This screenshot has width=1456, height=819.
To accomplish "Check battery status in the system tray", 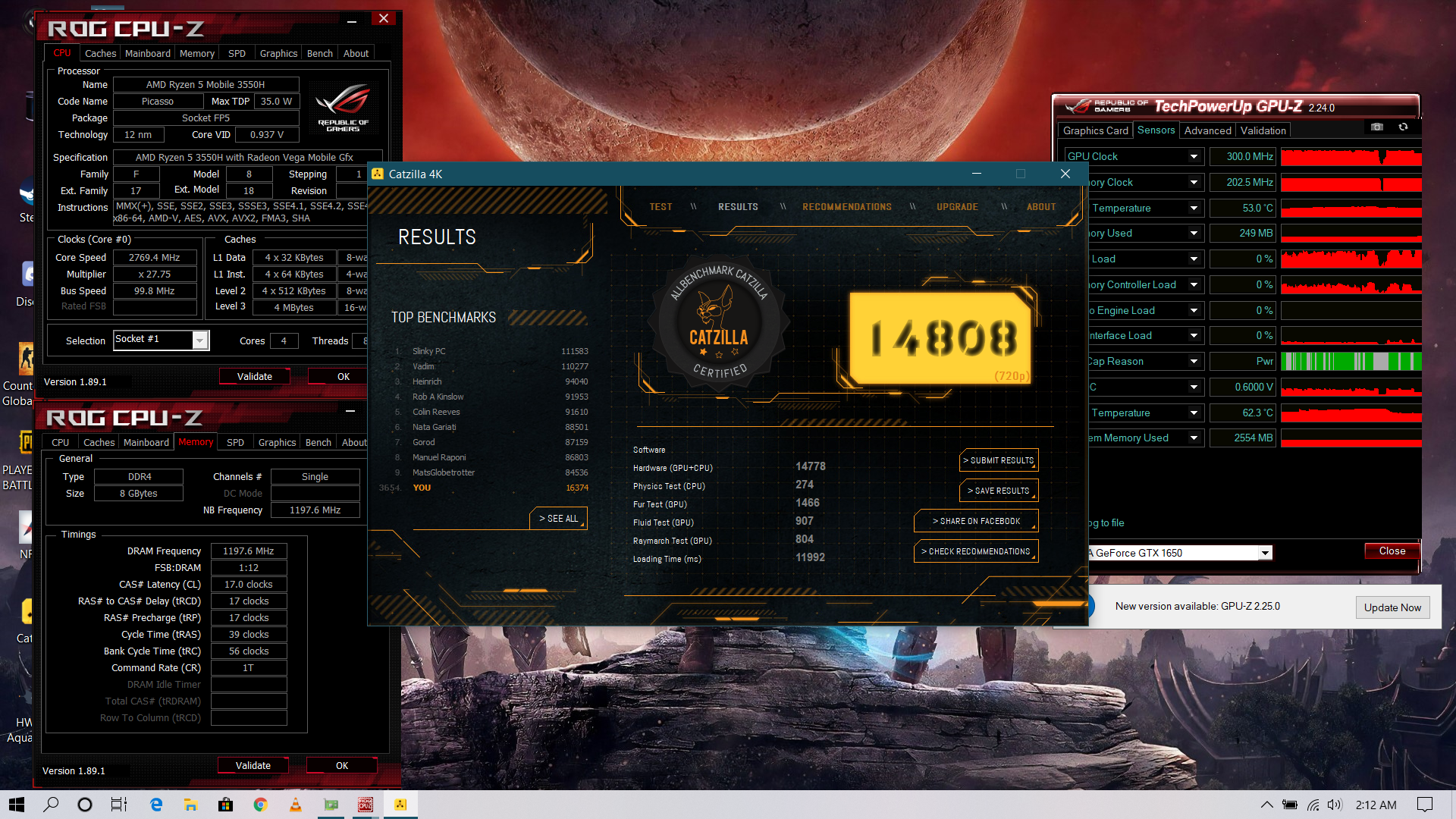I will (1289, 805).
